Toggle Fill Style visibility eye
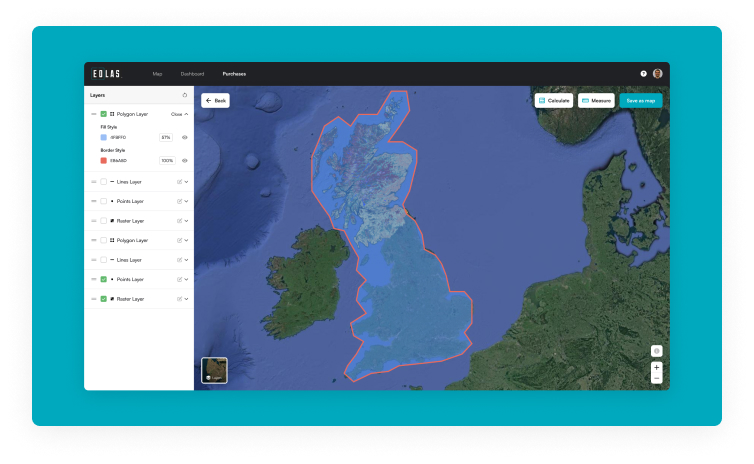Image resolution: width=754 pixels, height=464 pixels. tap(185, 138)
